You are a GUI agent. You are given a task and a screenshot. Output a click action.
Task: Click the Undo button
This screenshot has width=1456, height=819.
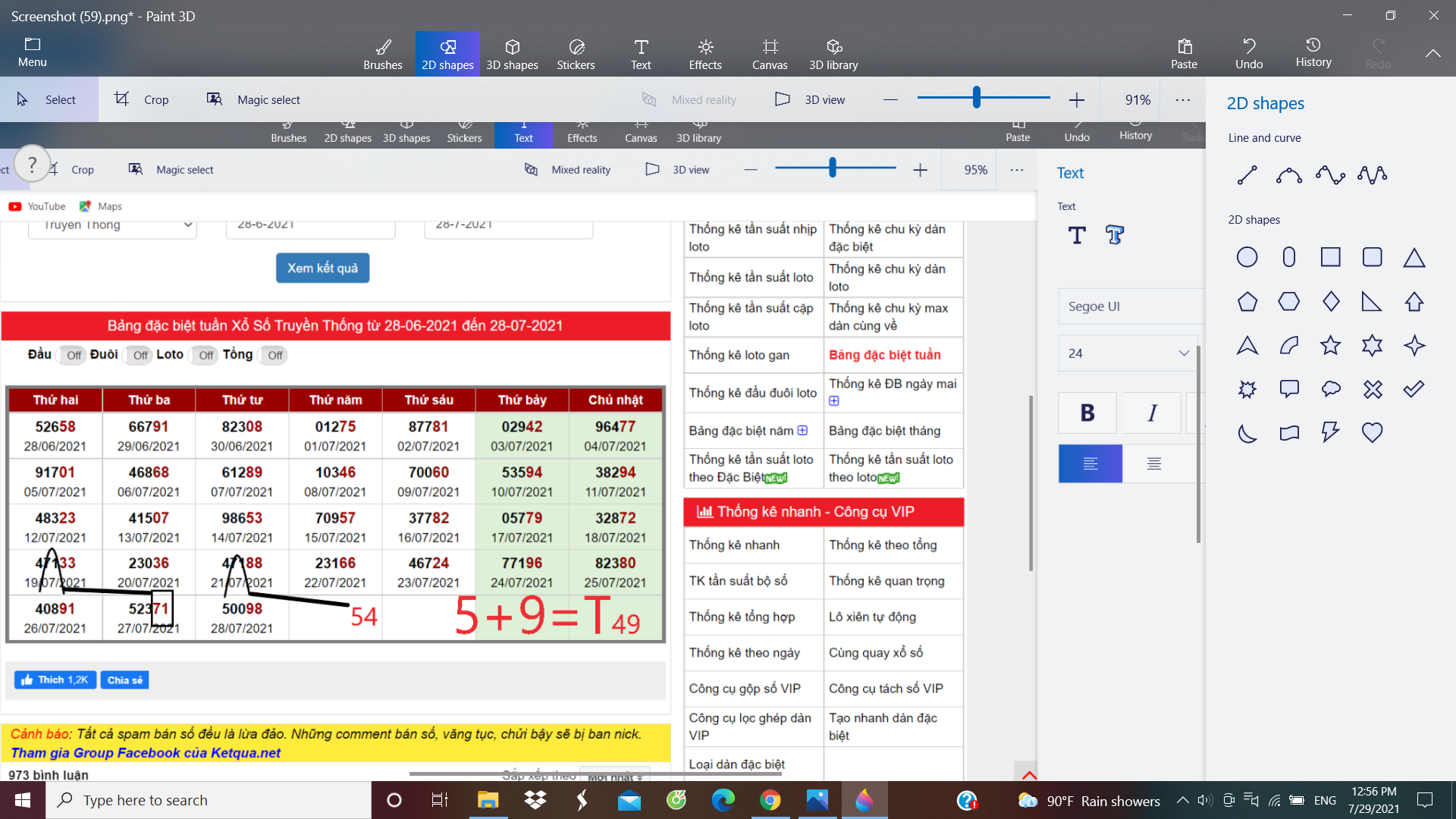coord(1248,54)
